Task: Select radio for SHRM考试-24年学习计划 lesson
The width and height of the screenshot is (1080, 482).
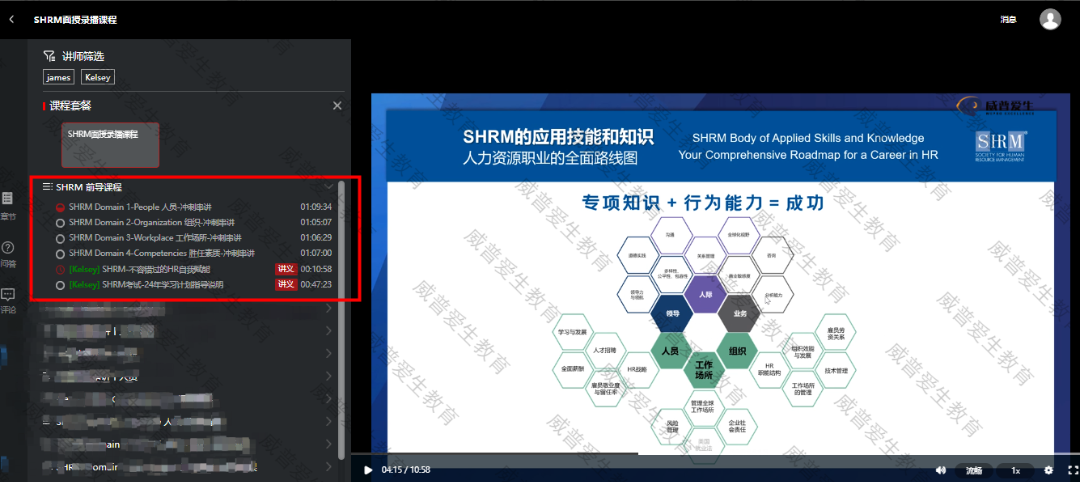Action: point(61,285)
